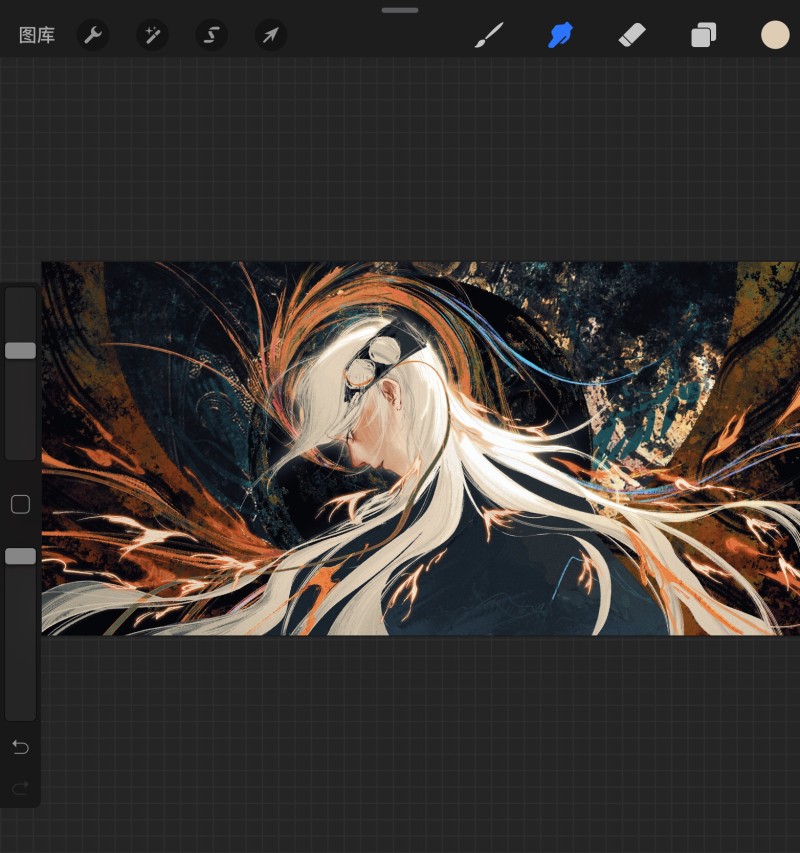Activate the Transform arrow tool
The width and height of the screenshot is (800, 853).
pos(271,35)
